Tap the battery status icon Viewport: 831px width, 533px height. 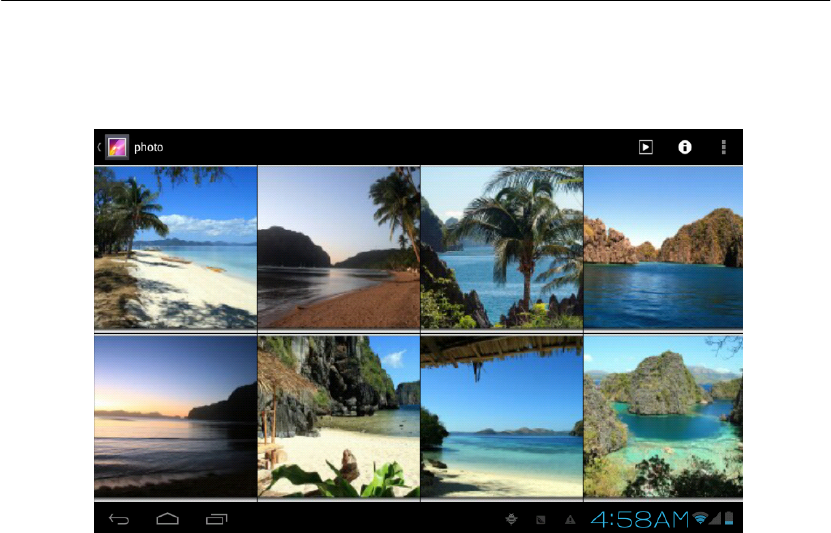click(x=729, y=518)
